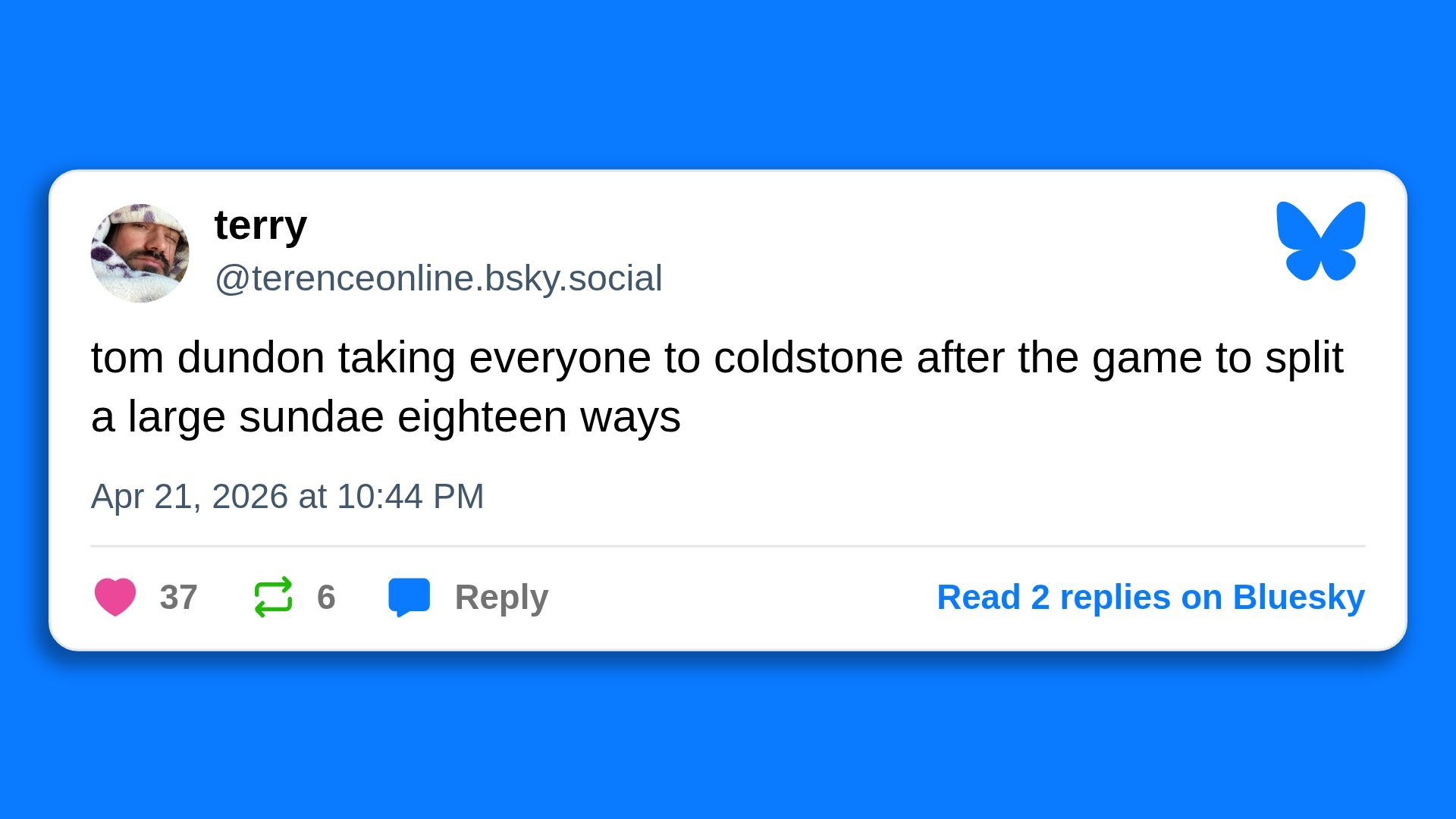Click the Reply label
Screen dimensions: 1456x819
(501, 597)
